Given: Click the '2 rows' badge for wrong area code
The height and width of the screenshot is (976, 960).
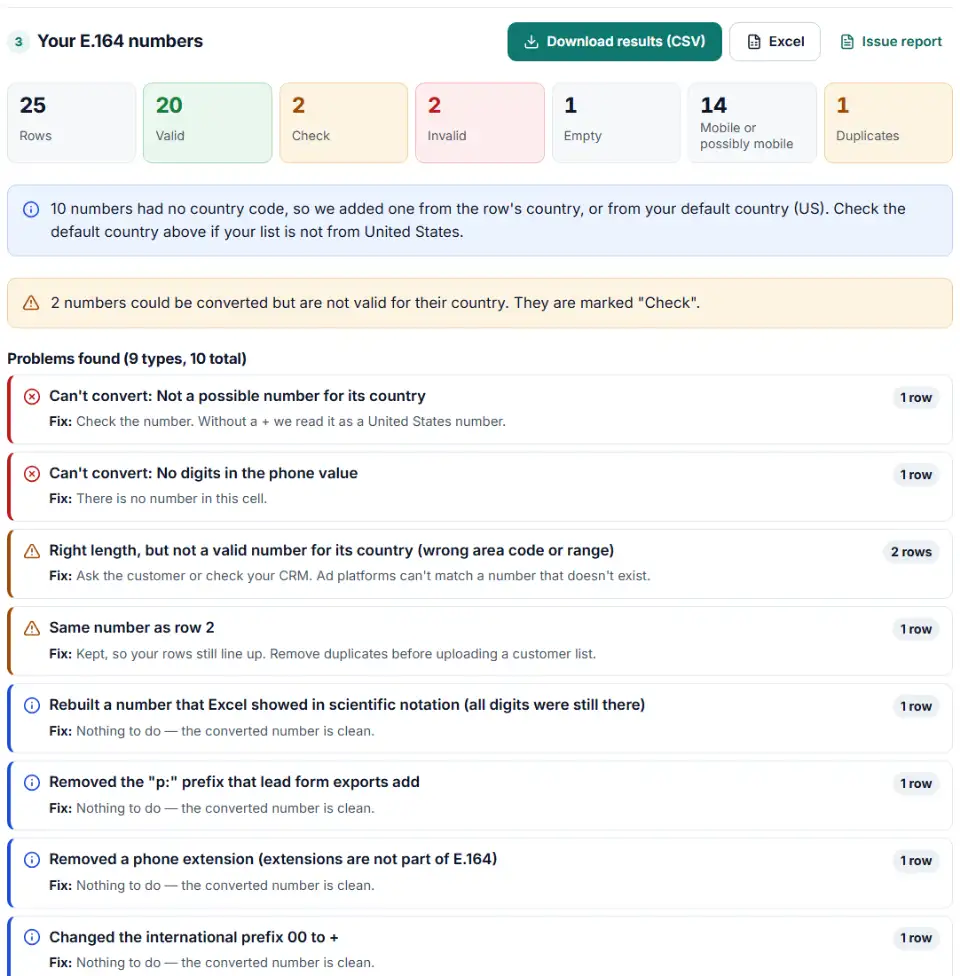Looking at the screenshot, I should coord(911,552).
